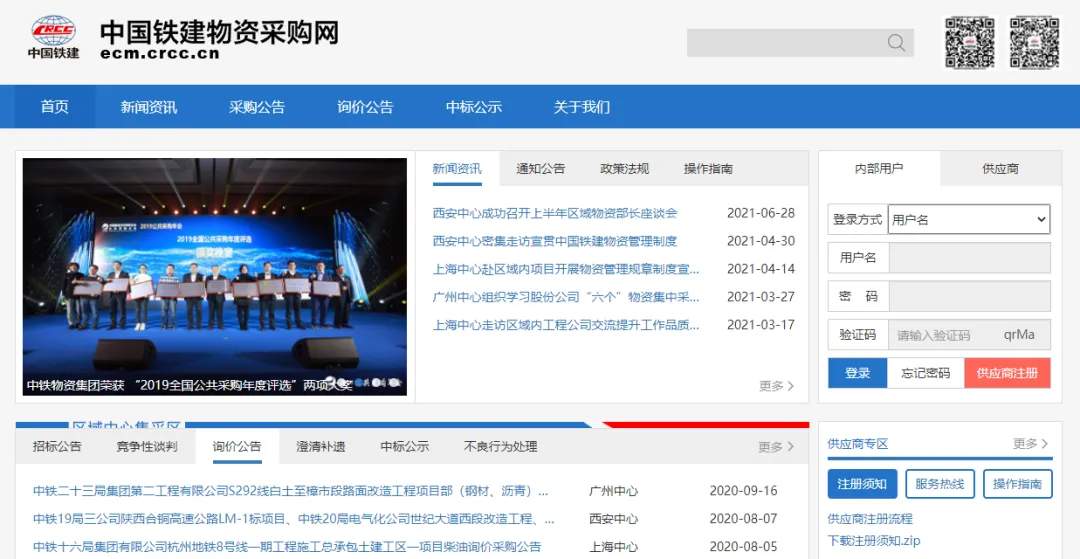Click the red 供应商注册 button
The image size is (1080, 559).
click(x=1007, y=373)
